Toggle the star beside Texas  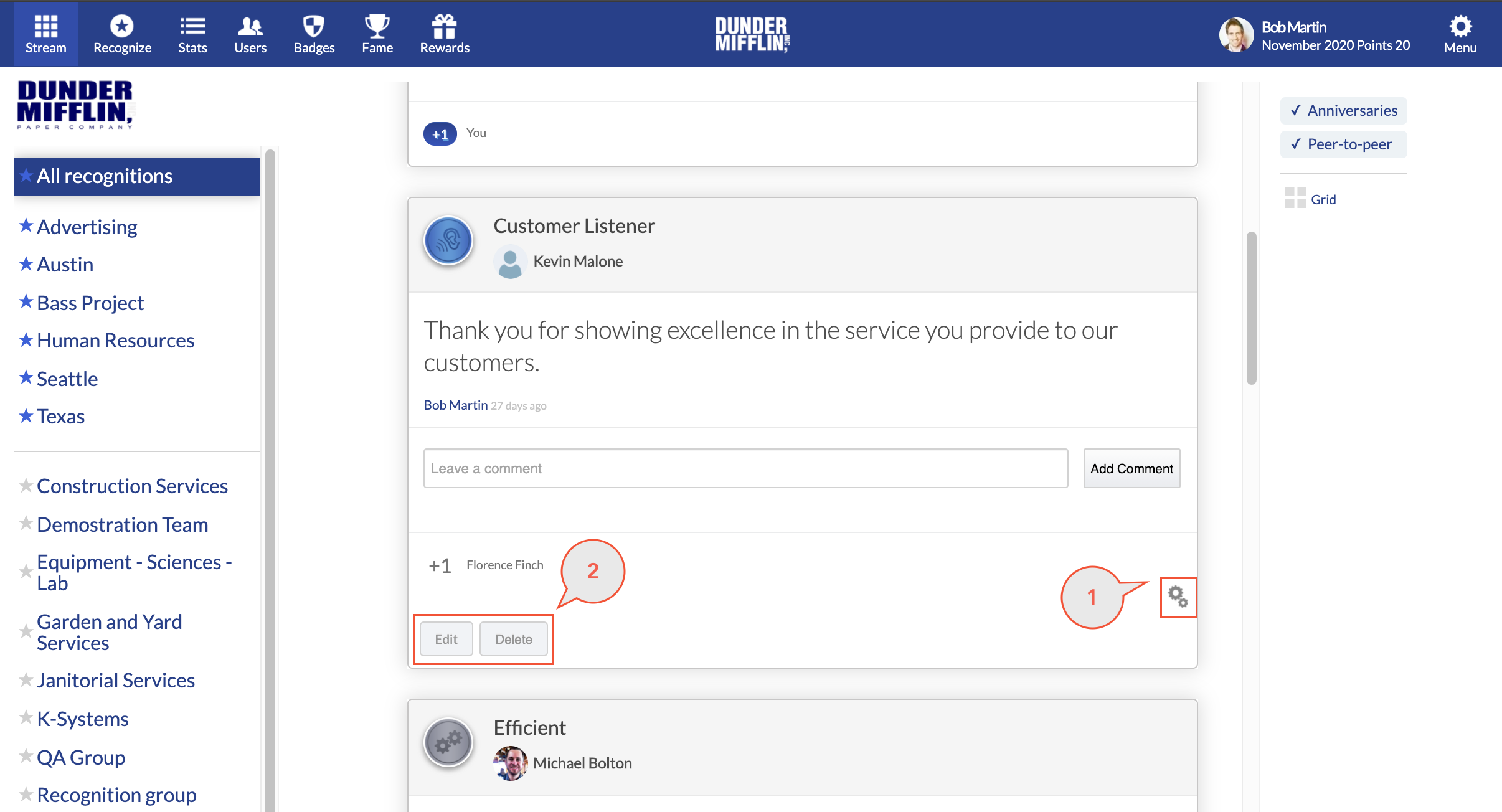(26, 416)
